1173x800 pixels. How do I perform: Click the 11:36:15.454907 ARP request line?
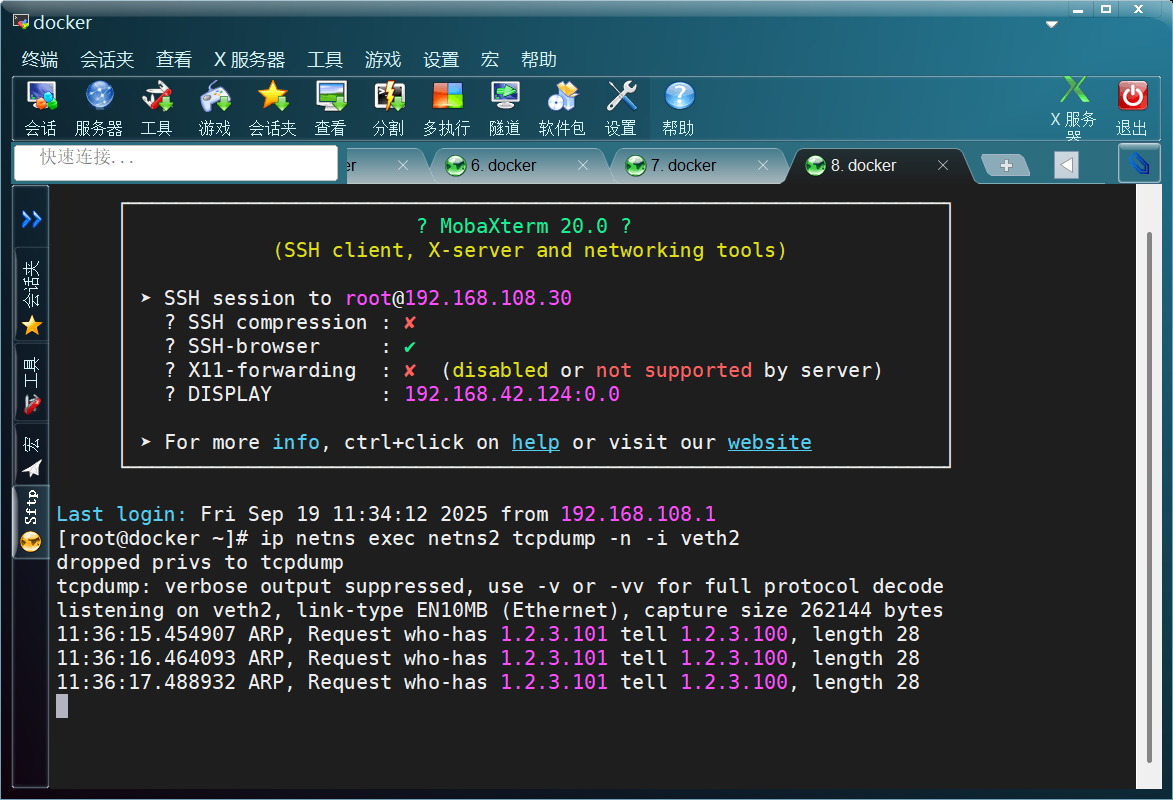[x=489, y=634]
